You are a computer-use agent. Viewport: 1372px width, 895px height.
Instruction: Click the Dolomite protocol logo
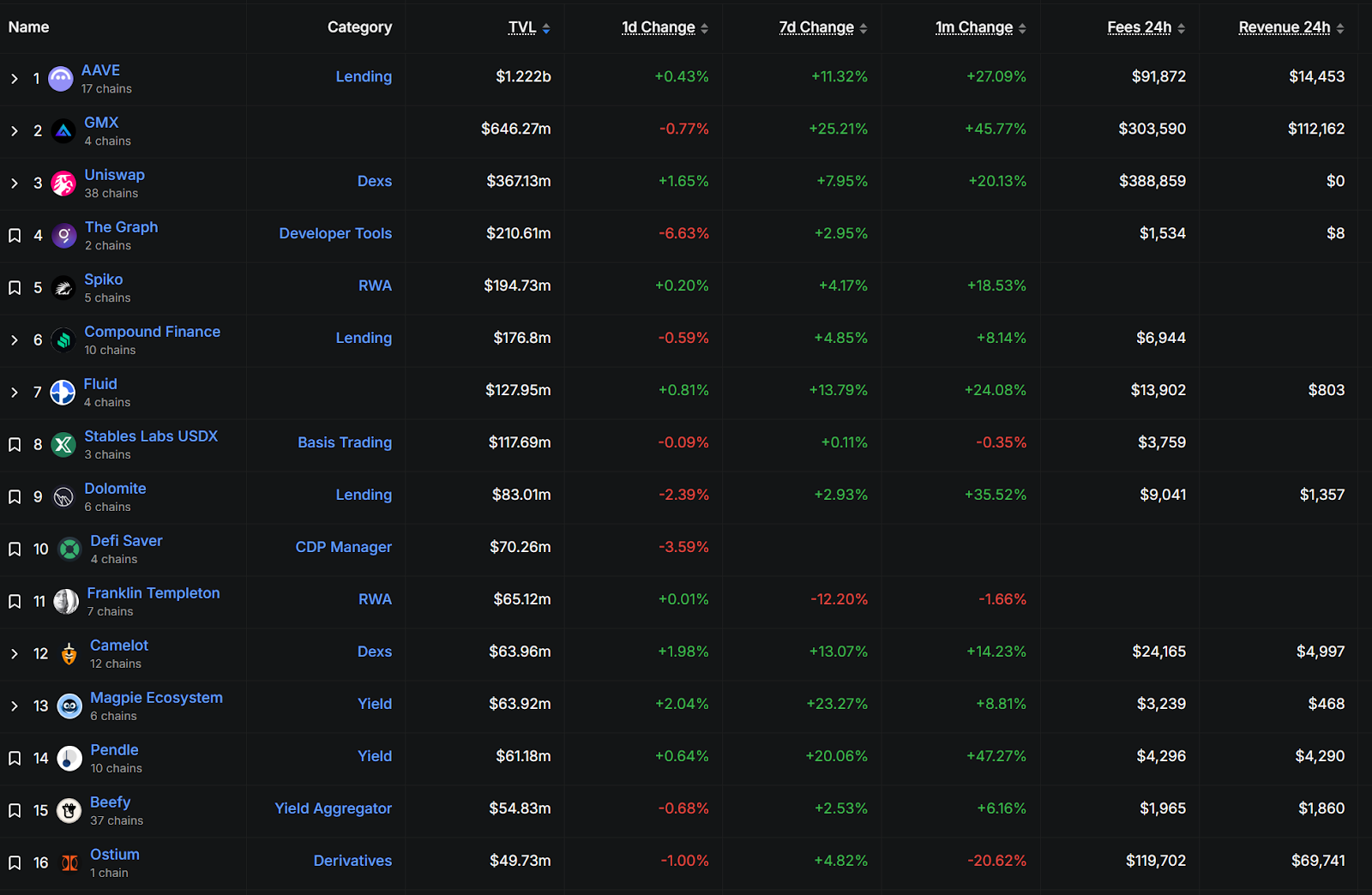63,497
